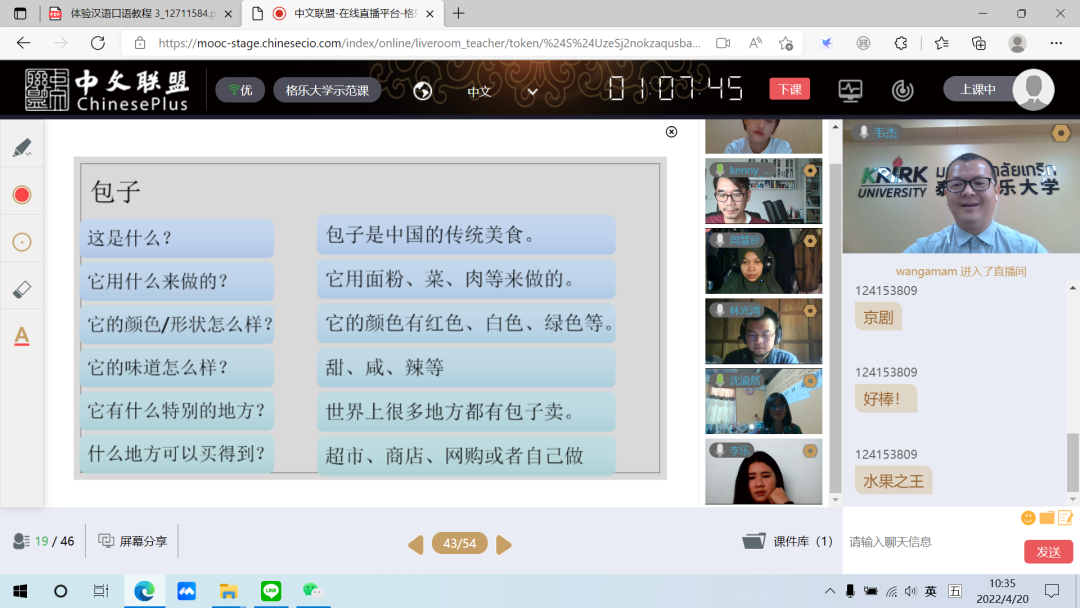Toggle 周慧珍's microphone icon
This screenshot has width=1080, height=608.
tap(720, 240)
